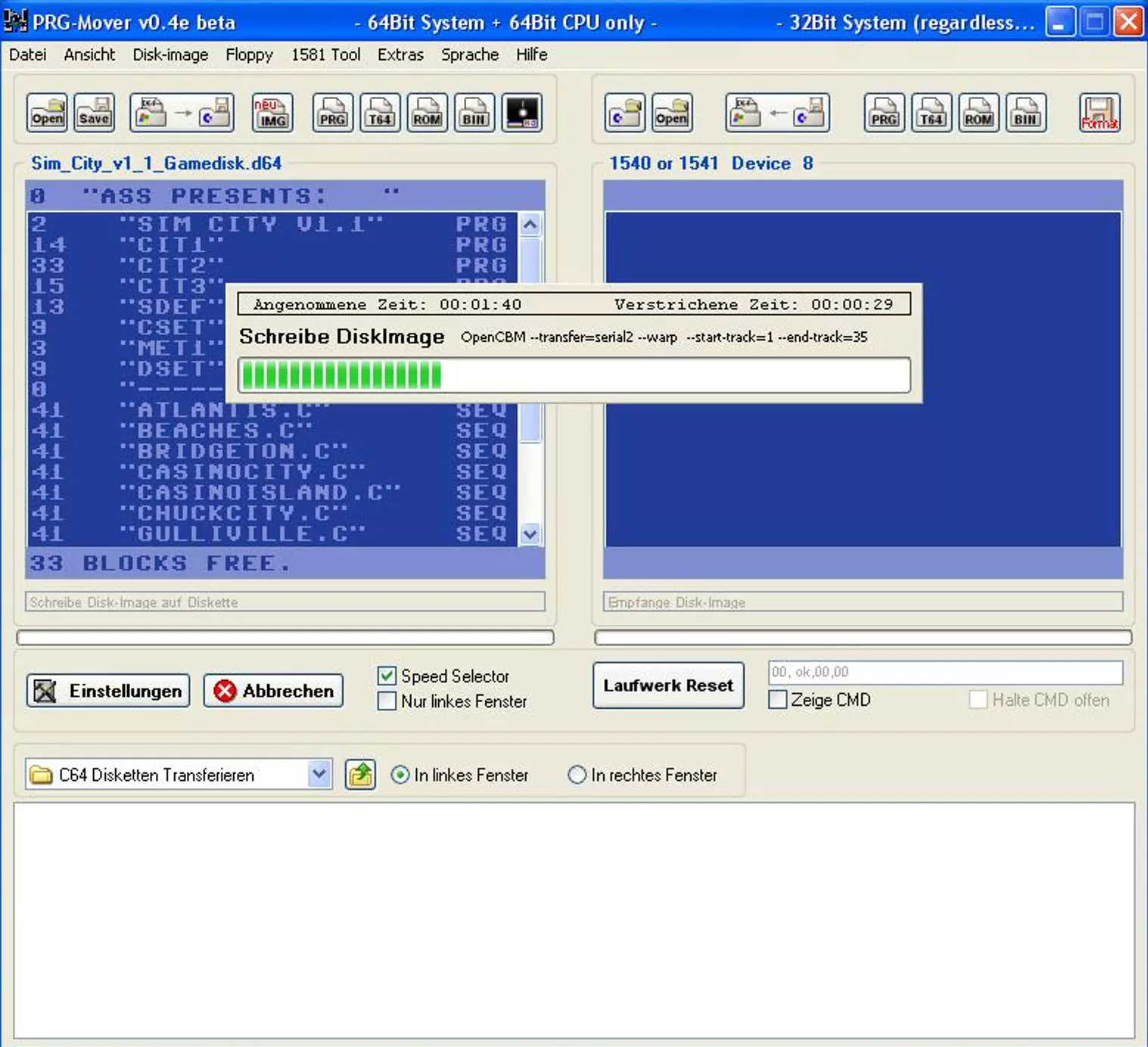1148x1047 pixels.
Task: Click the empty log text area at bottom
Action: point(574,920)
